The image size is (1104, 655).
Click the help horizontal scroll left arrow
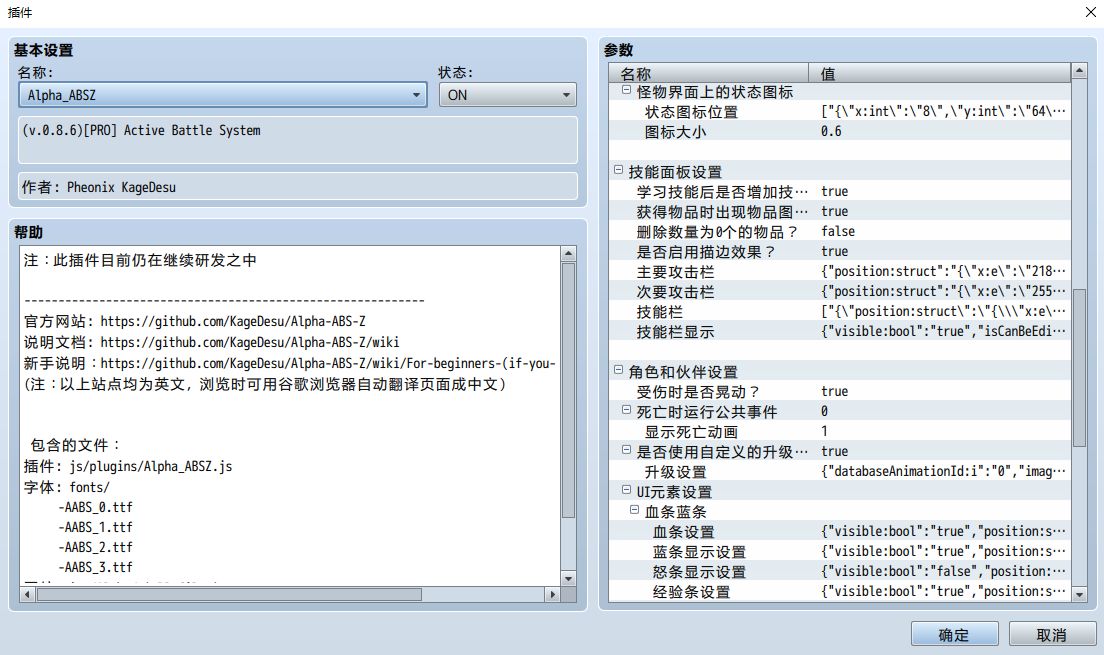tap(27, 594)
